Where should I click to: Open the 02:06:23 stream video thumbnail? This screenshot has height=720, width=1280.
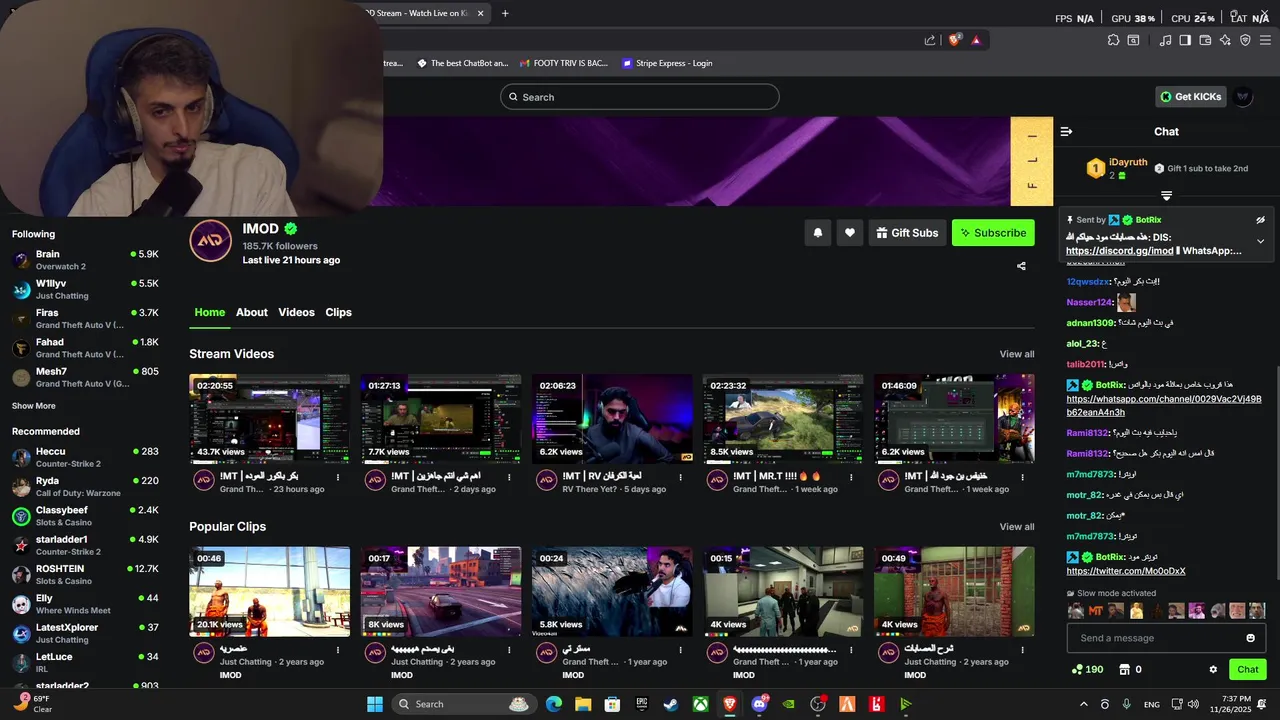(x=612, y=419)
